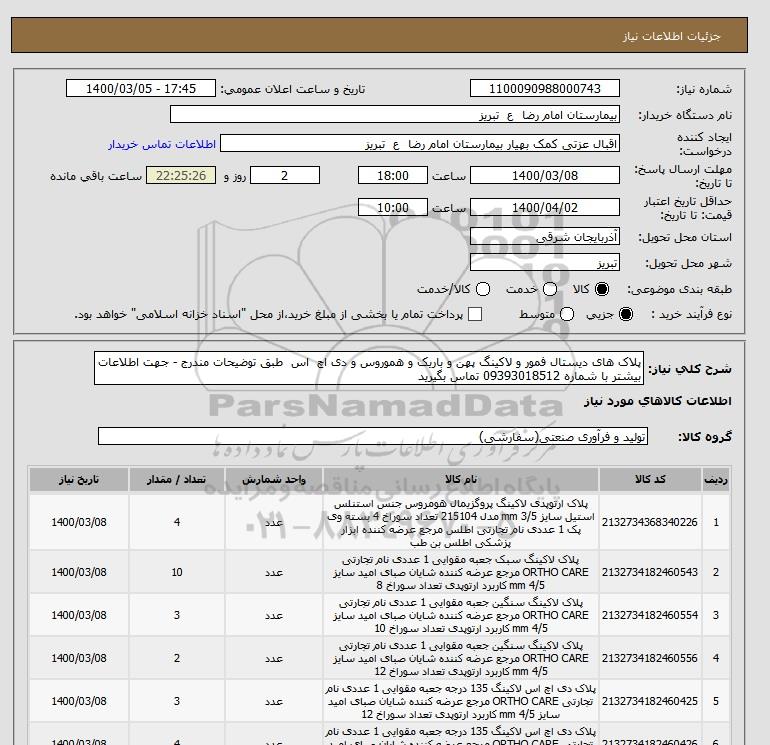This screenshot has width=770, height=745.
Task: Click the row 2 item name with 8 holes
Action: coord(461,573)
